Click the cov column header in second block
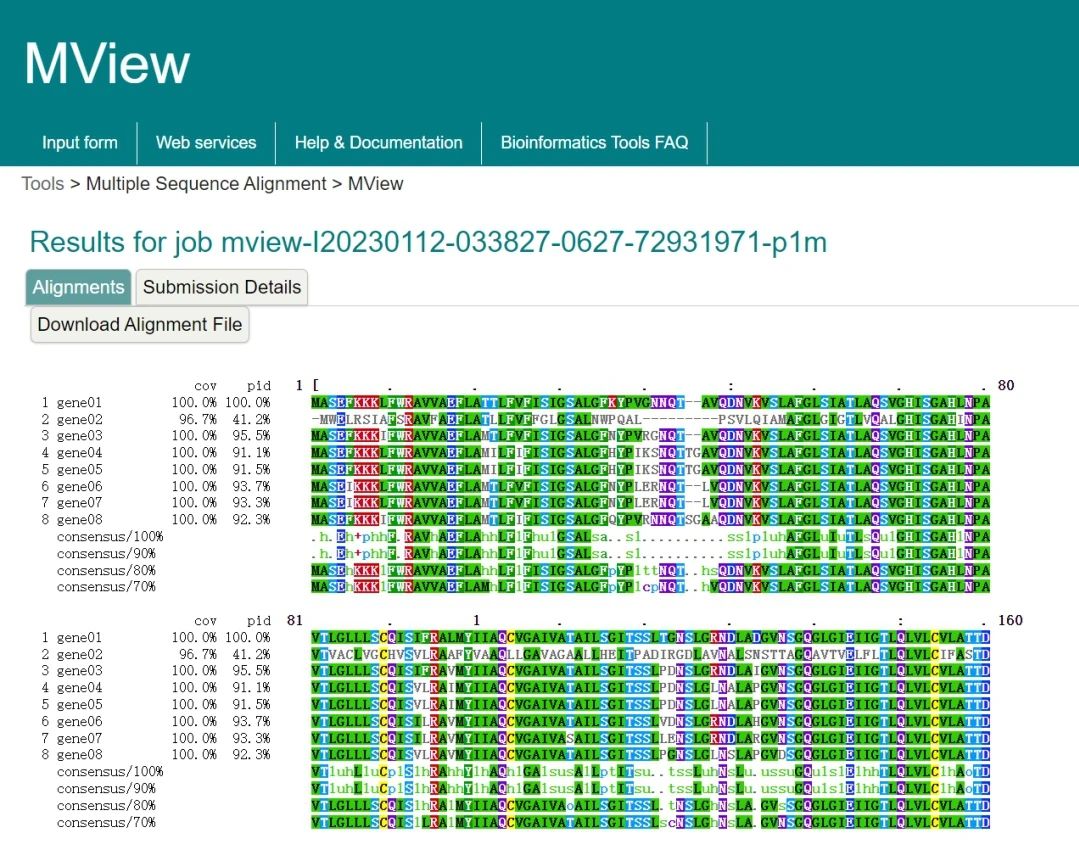This screenshot has width=1079, height=842. point(205,621)
